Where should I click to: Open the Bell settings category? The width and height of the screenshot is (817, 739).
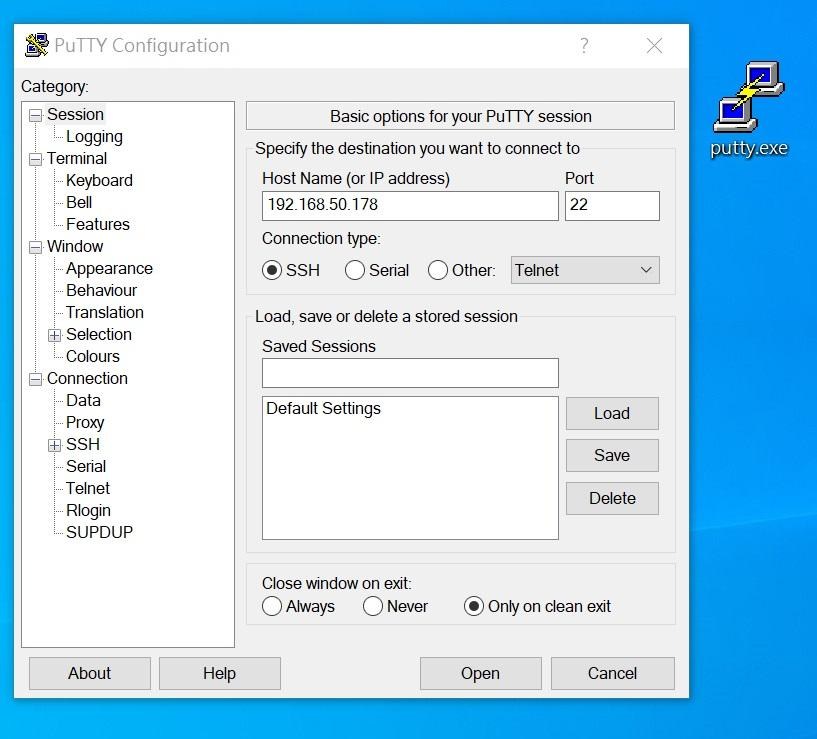(x=79, y=202)
